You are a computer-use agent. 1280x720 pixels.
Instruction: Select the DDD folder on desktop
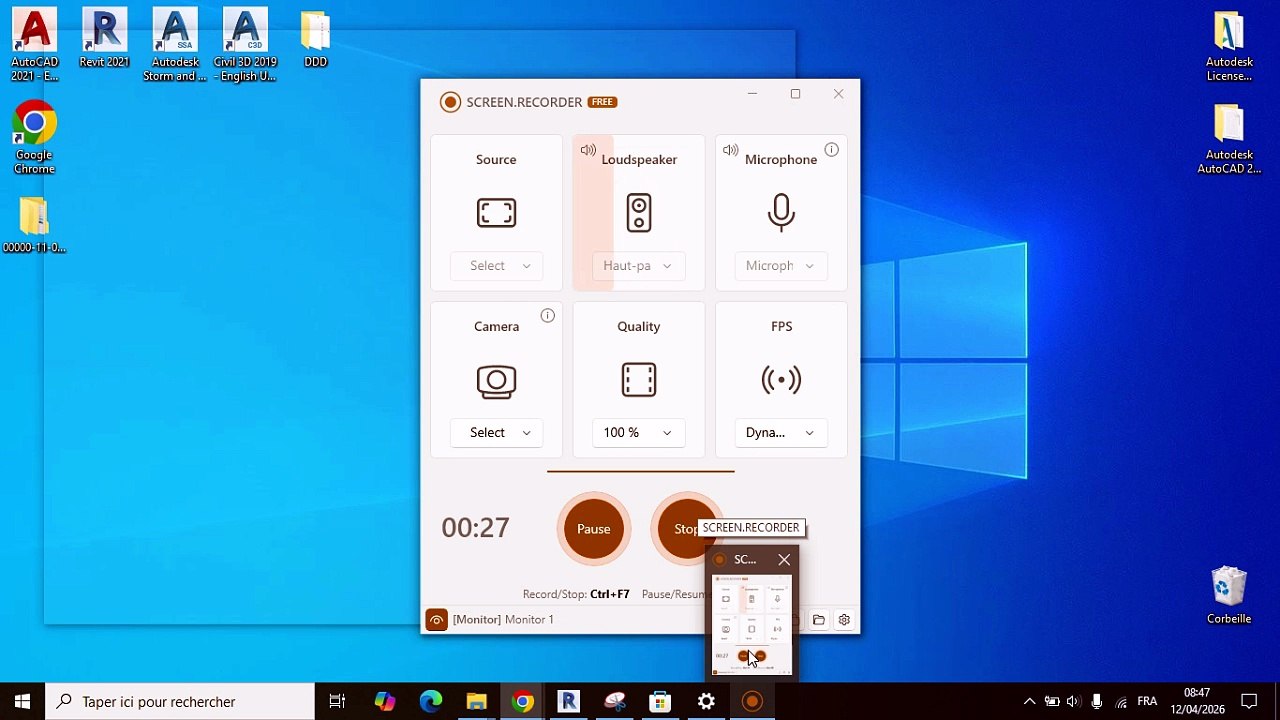(x=315, y=38)
